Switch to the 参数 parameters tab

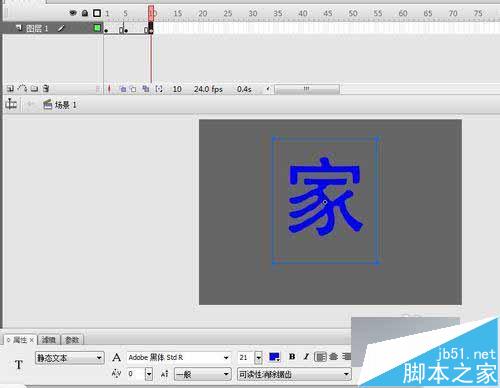(72, 340)
